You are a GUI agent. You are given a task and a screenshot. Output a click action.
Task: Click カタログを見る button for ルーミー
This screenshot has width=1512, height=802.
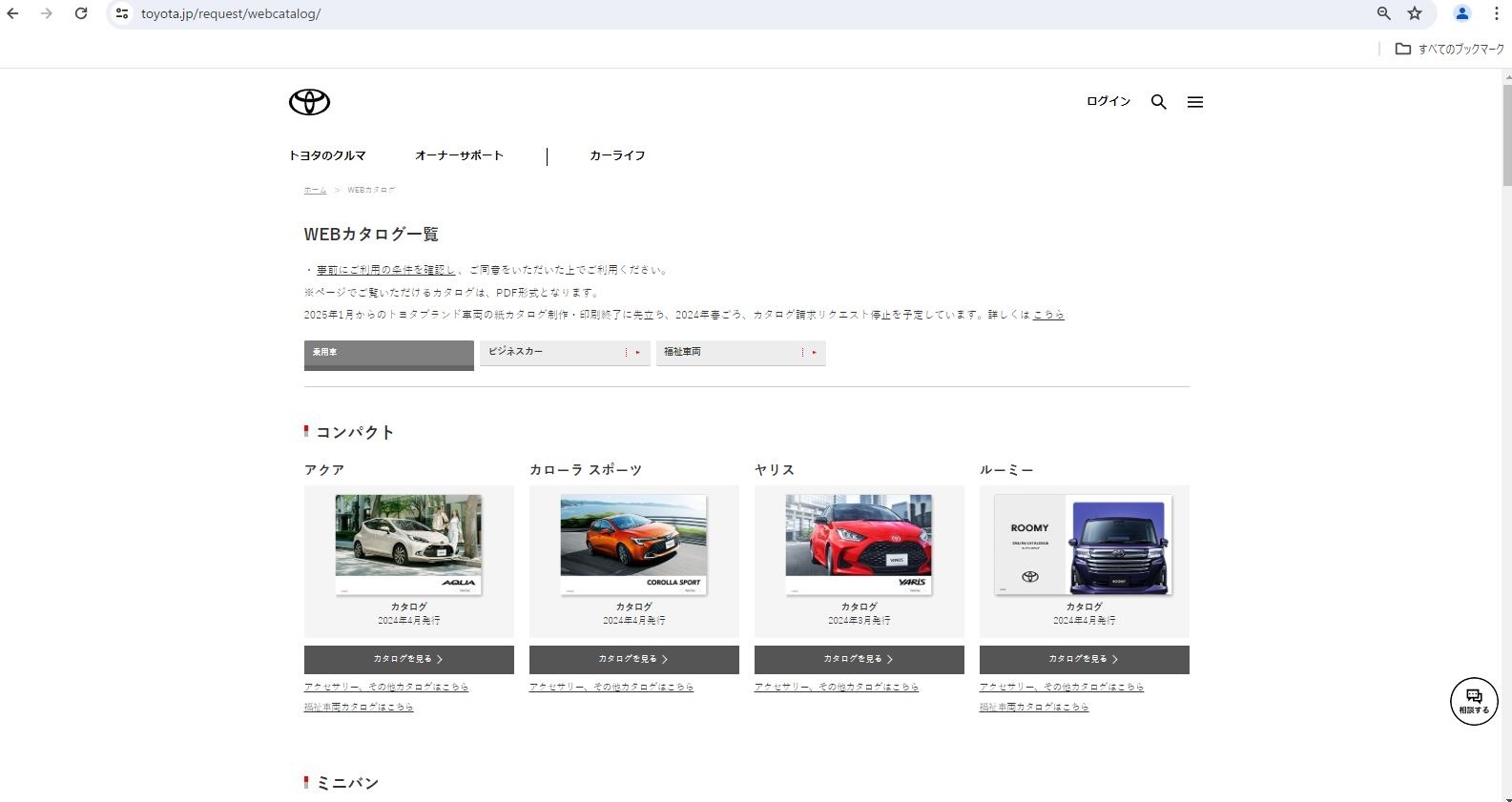(x=1084, y=660)
